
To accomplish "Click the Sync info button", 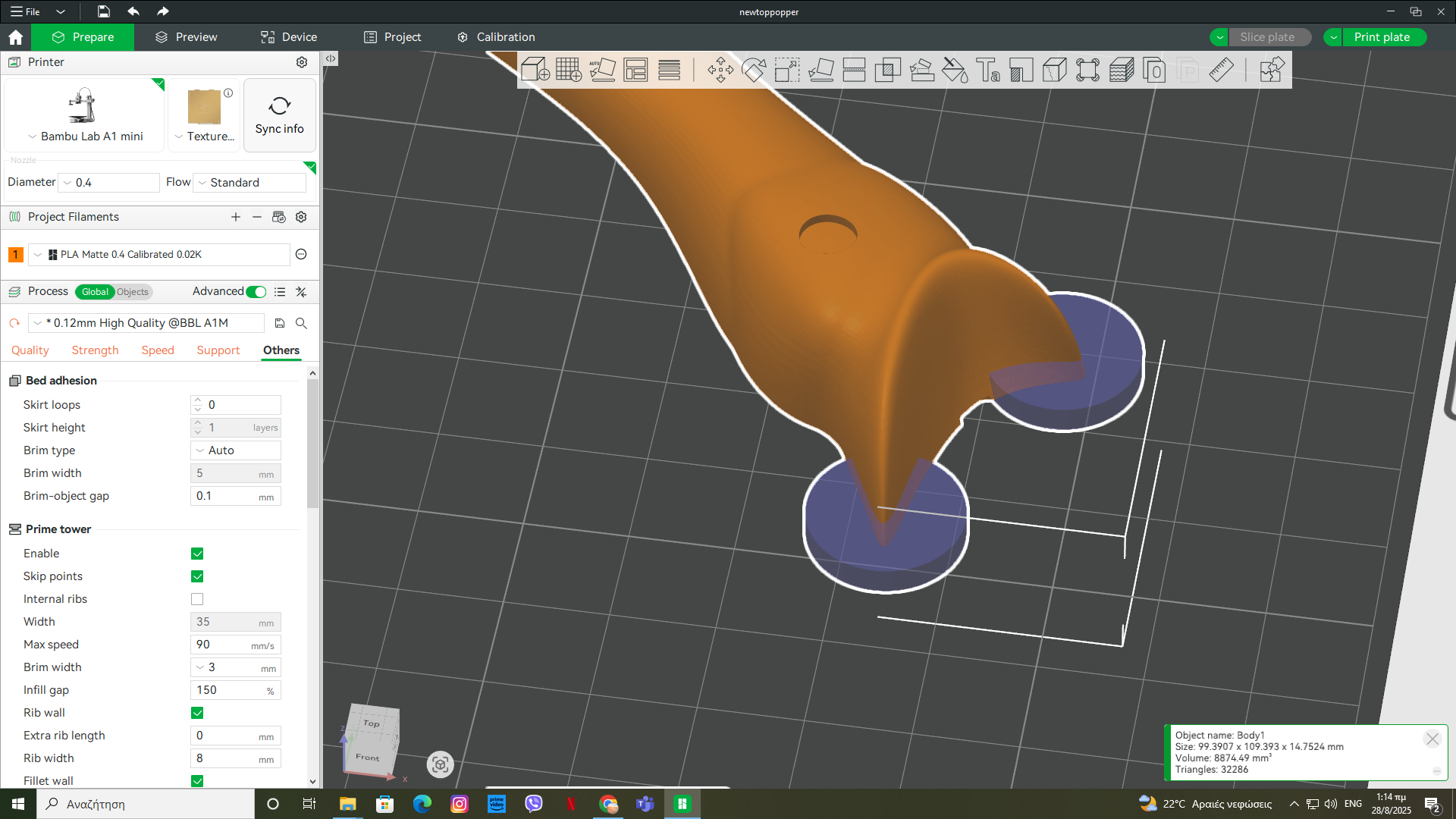I will click(x=279, y=115).
